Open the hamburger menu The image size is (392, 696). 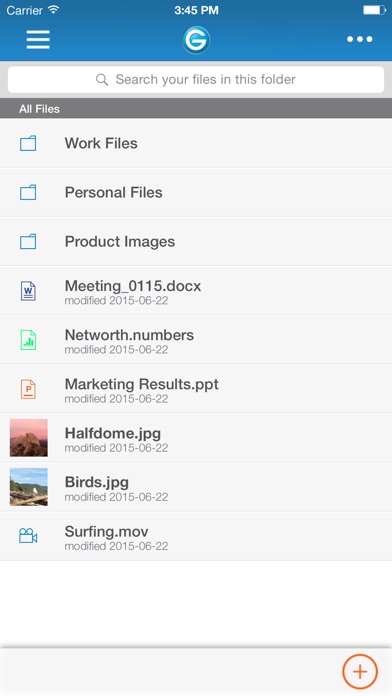click(x=38, y=40)
